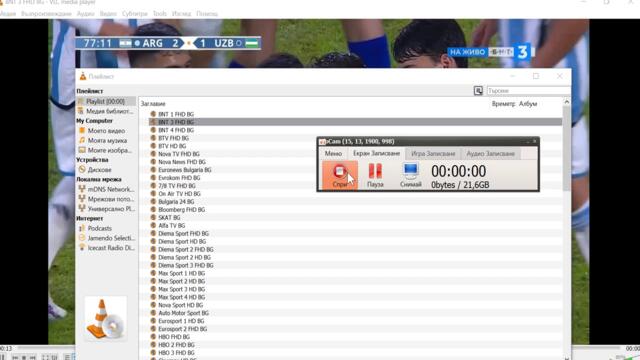The width and height of the screenshot is (640, 360).
Task: Switch to the Екран Записване tab
Action: pos(376,153)
